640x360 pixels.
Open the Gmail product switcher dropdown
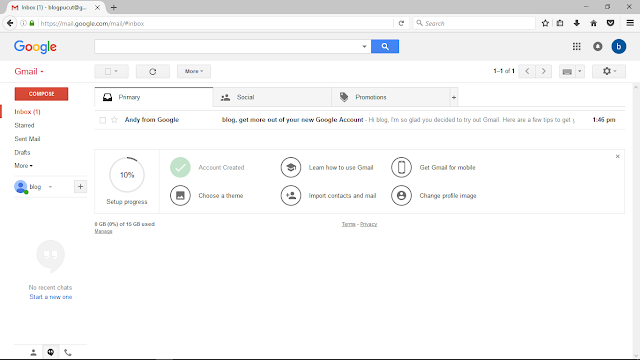[29, 71]
